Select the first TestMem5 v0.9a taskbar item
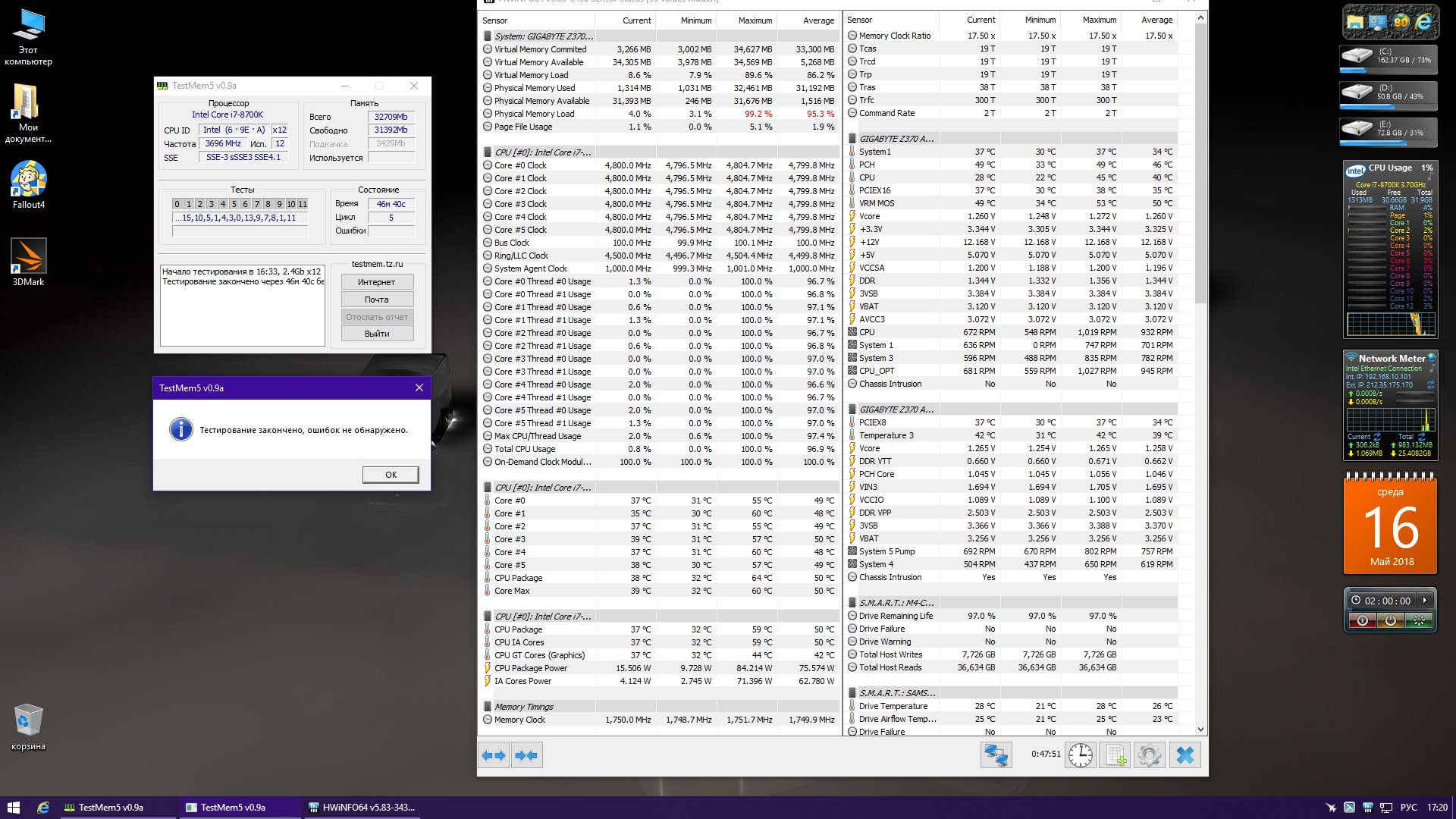The image size is (1456, 819). point(104,808)
